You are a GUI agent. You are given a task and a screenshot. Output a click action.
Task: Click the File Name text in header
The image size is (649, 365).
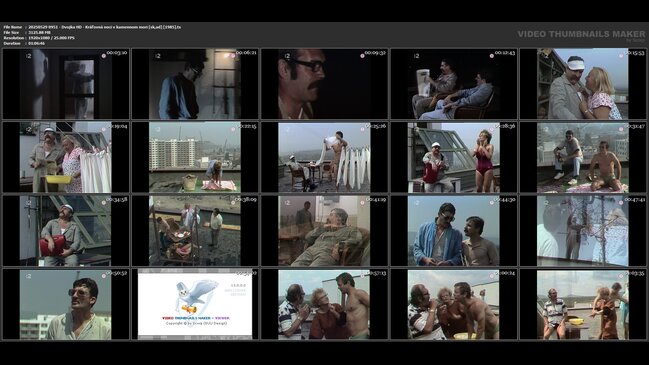pos(13,27)
